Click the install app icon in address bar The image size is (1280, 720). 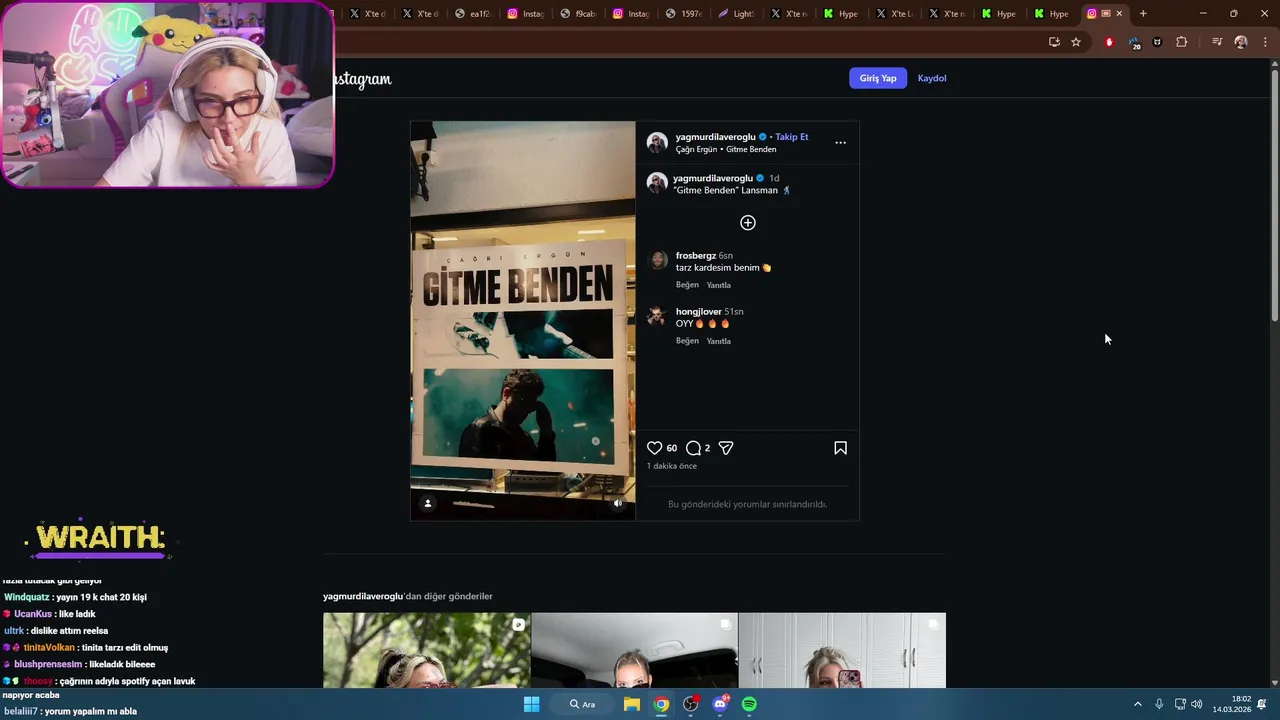(1054, 42)
